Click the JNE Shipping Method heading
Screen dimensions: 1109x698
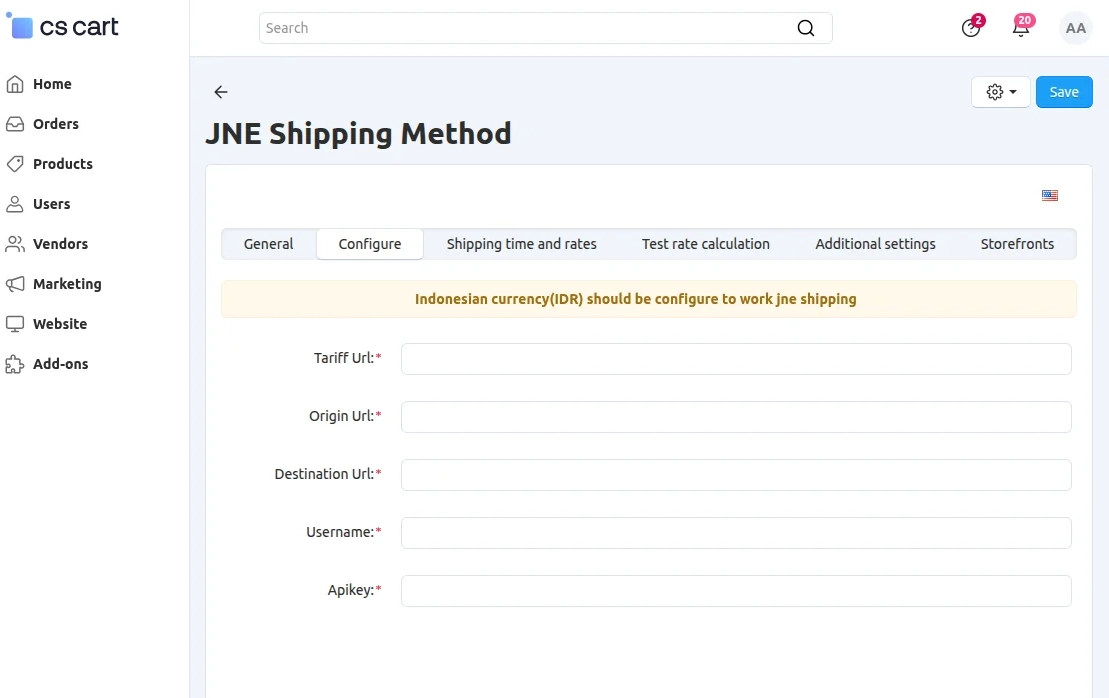click(x=358, y=134)
